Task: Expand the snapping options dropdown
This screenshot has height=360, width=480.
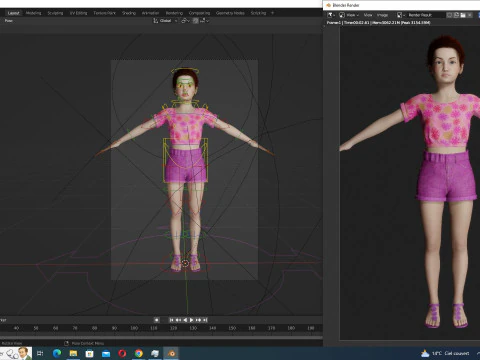Action: pos(204,21)
